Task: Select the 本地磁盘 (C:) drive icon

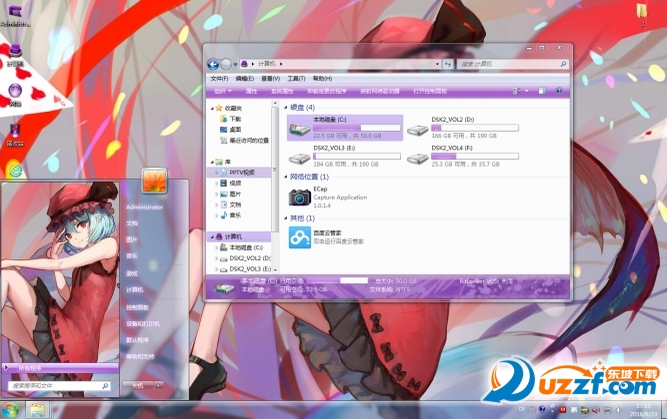Action: [x=299, y=128]
